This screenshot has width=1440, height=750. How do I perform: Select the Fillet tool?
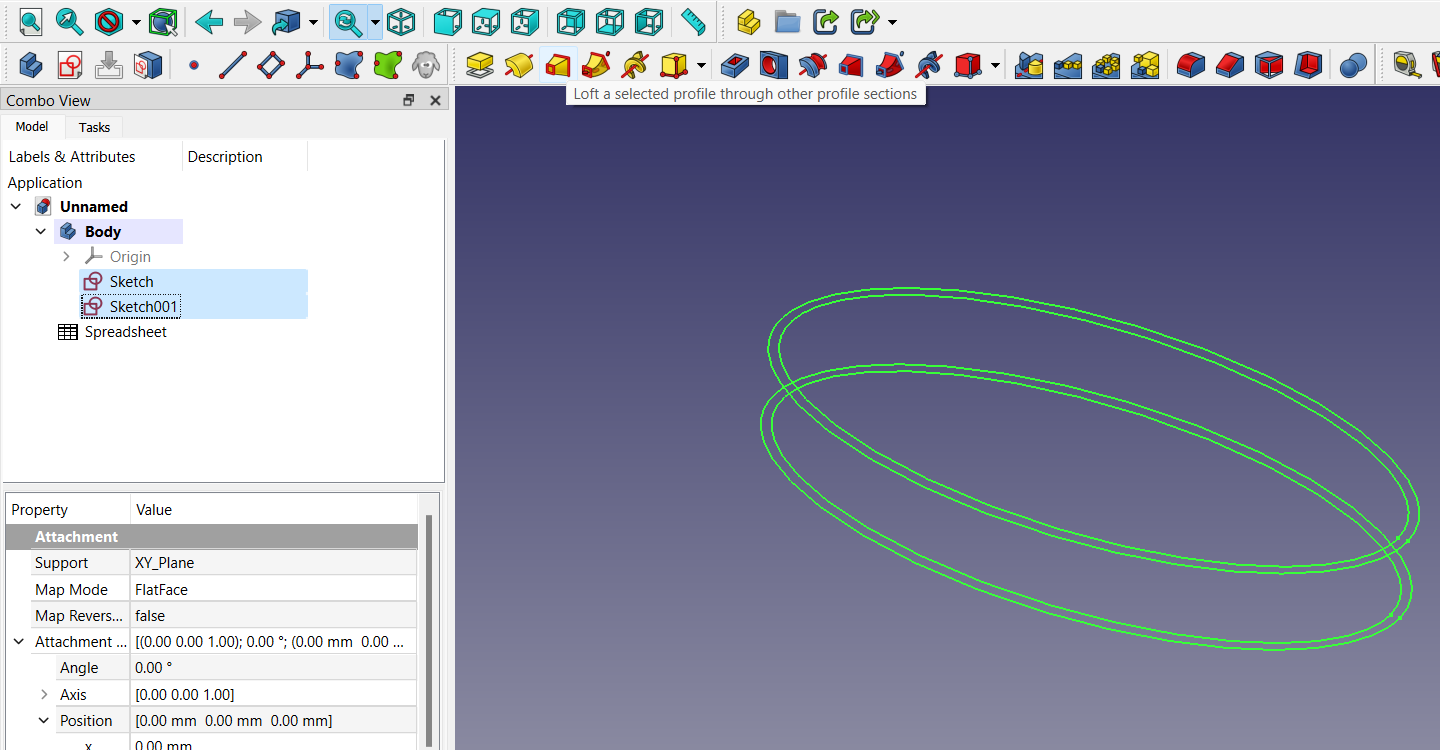(1190, 64)
